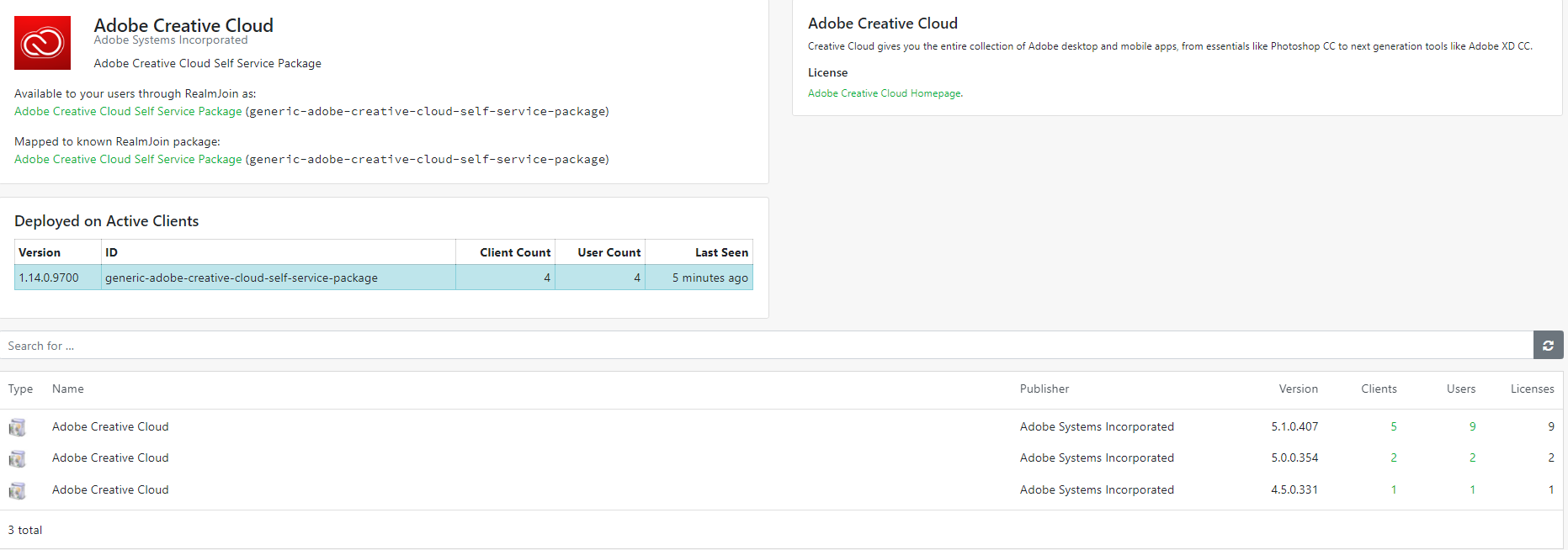Viewport: 1568px width, 550px height.
Task: Click the publisher cell for version 5.0.0.354
Action: tap(1097, 457)
